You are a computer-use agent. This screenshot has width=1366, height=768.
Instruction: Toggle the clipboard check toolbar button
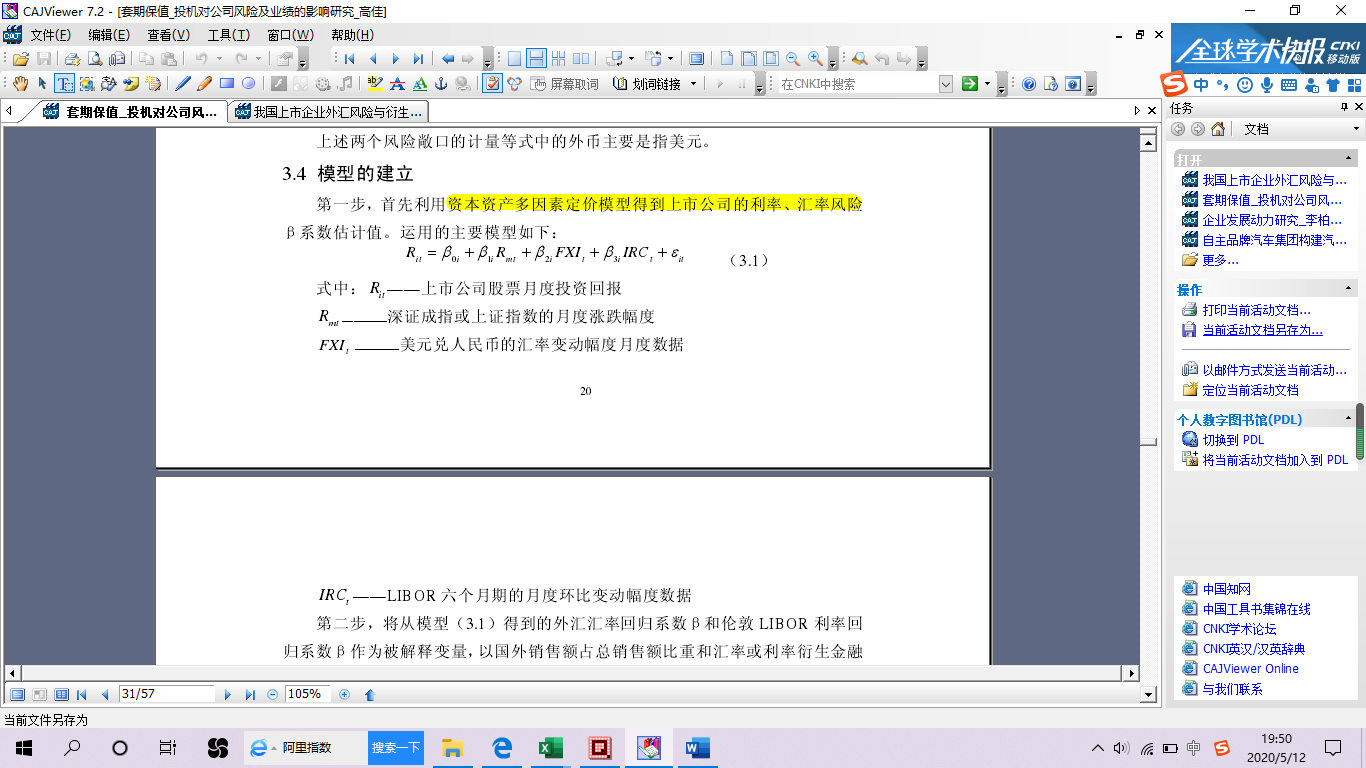point(492,84)
